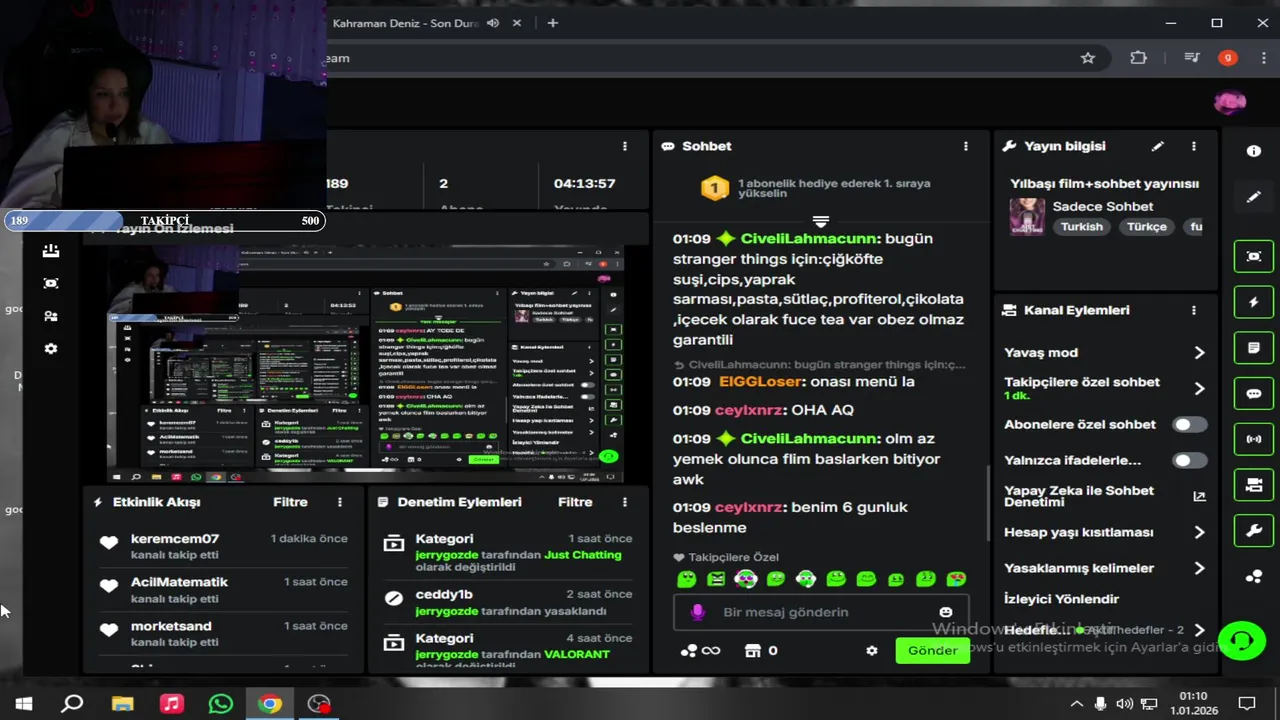
Task: Send message with Gönder button
Action: pyautogui.click(x=932, y=650)
